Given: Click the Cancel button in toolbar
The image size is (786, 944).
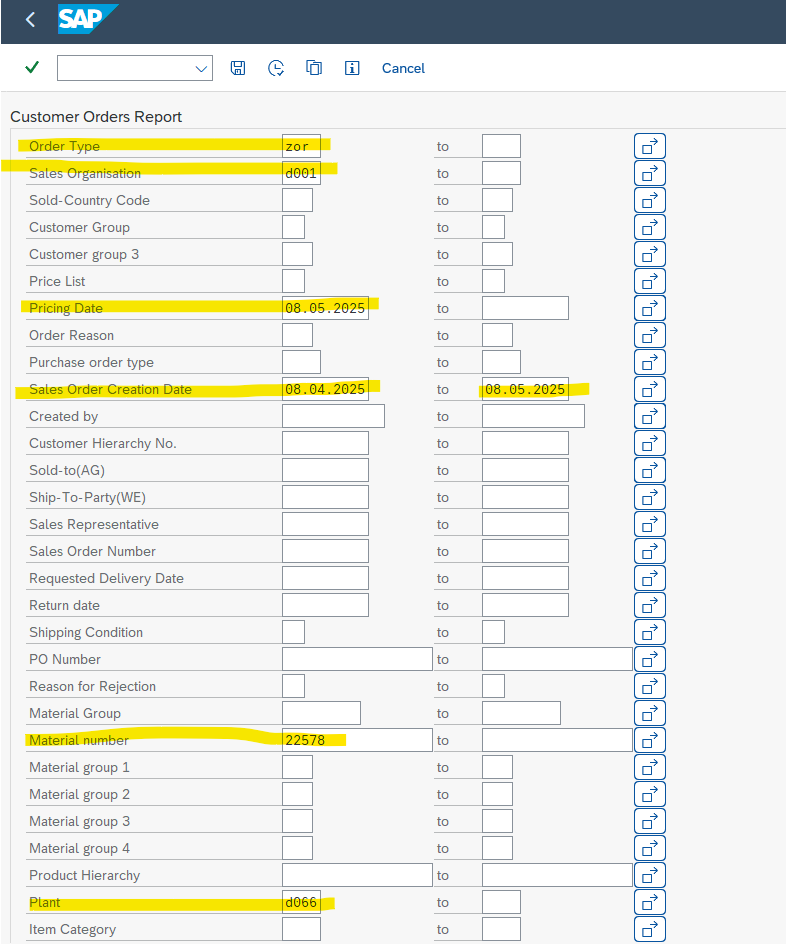Looking at the screenshot, I should (x=403, y=68).
